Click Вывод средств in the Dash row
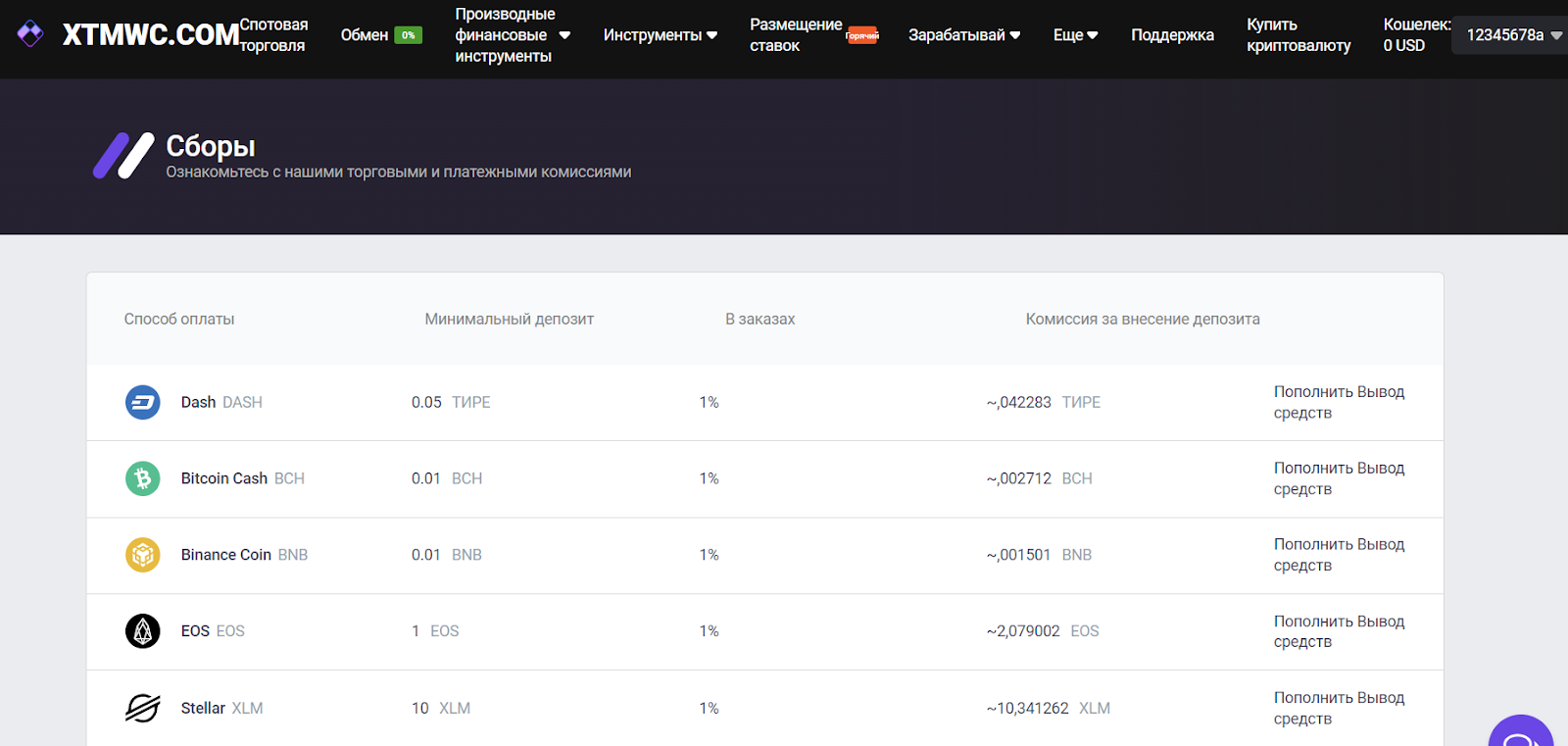The height and width of the screenshot is (746, 1568). click(x=1340, y=402)
